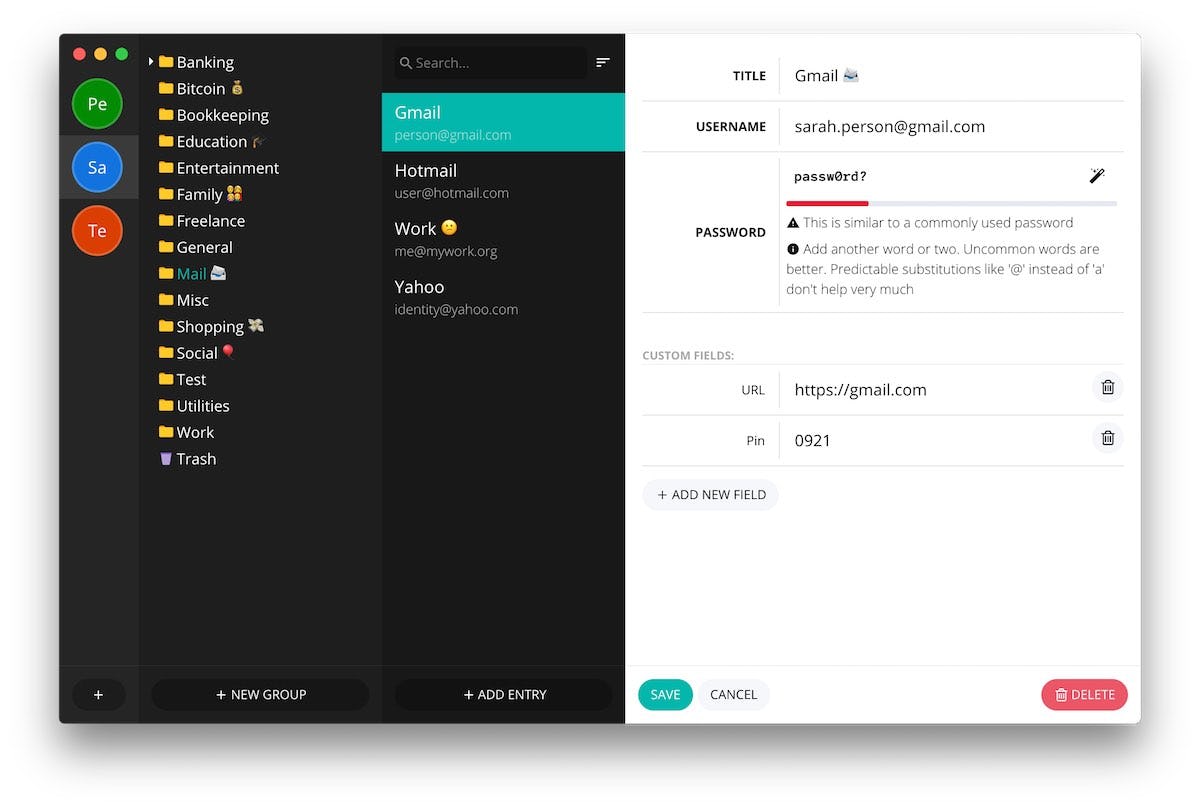Screen dimensions: 1200x808
Task: Open the Bitcoin folder
Action: [200, 89]
